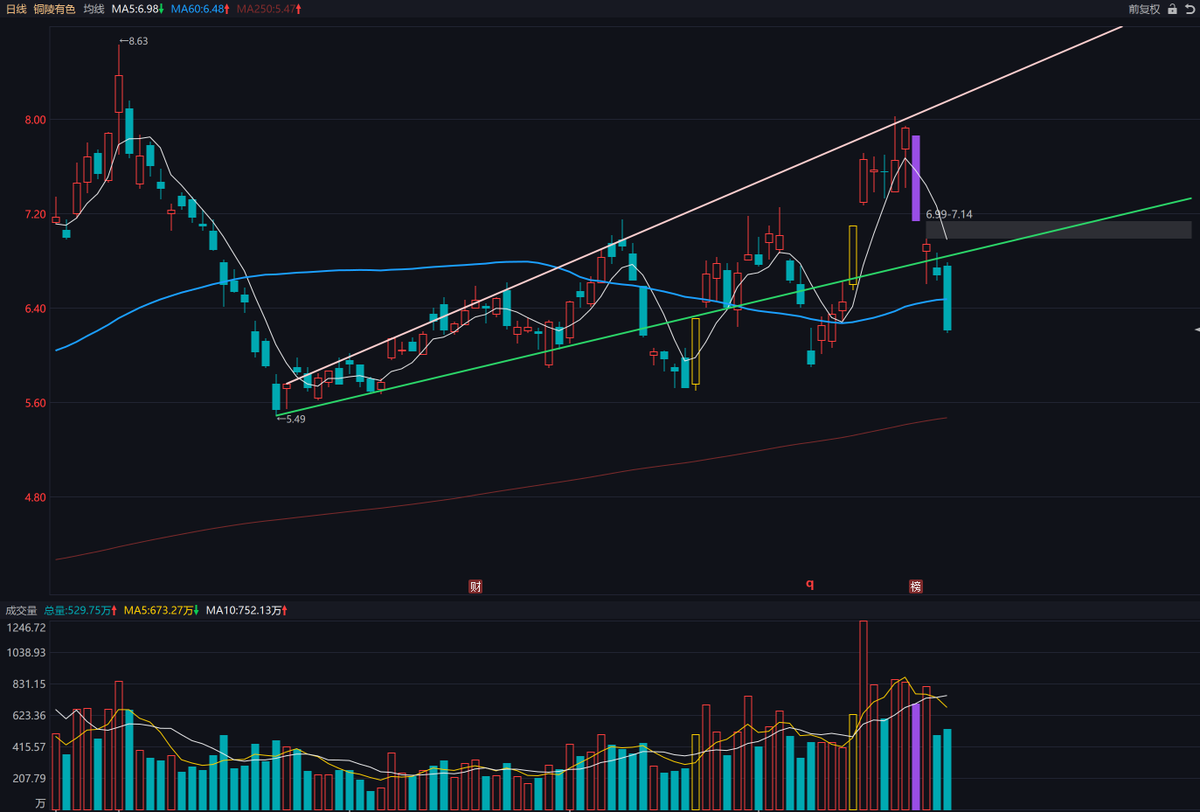Open the 财 event marker on the chart

476,586
